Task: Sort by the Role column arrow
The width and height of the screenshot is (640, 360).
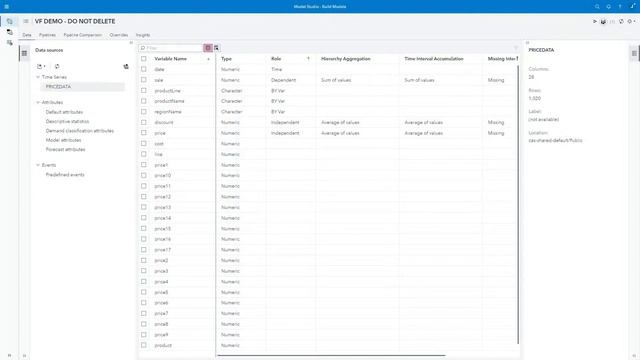Action: [x=308, y=59]
